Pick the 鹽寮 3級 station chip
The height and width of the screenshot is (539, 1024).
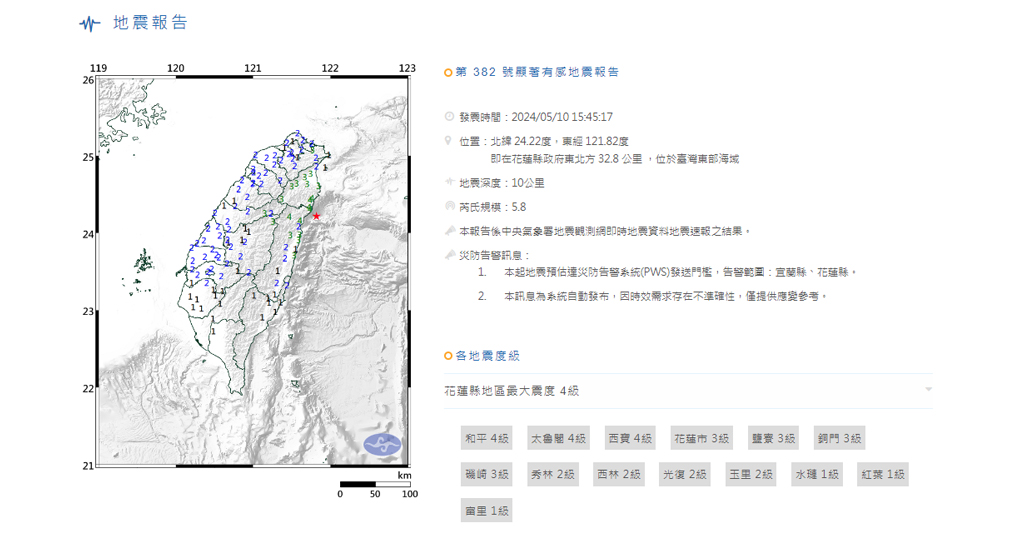click(774, 438)
